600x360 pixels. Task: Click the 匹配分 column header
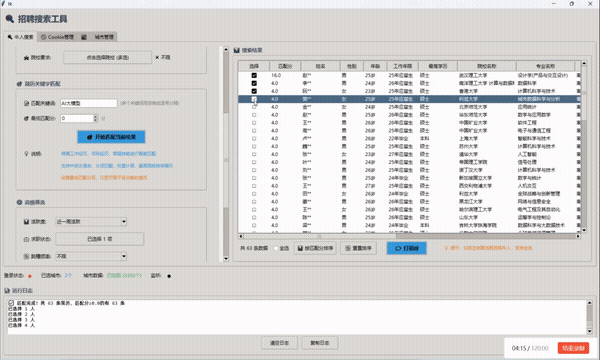[285, 66]
